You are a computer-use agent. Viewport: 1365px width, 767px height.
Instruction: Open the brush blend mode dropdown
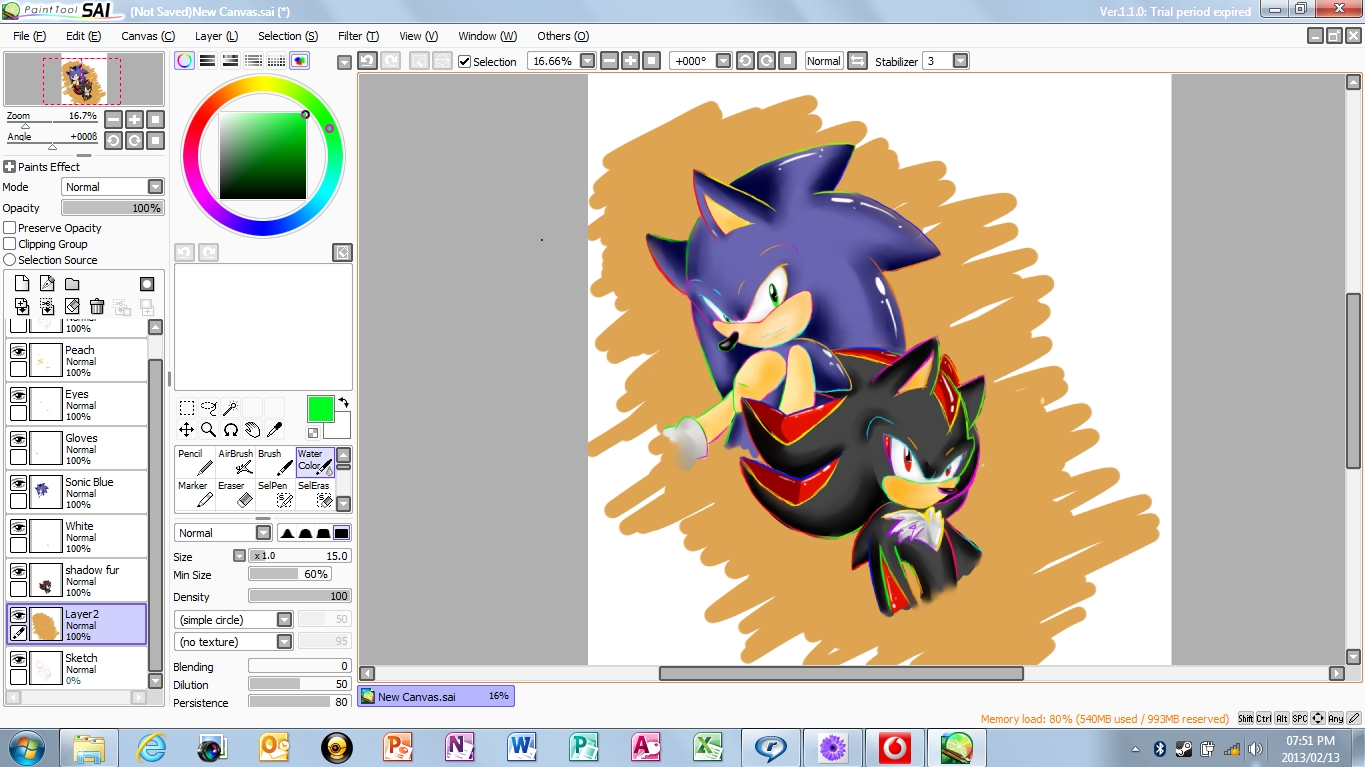click(x=264, y=533)
